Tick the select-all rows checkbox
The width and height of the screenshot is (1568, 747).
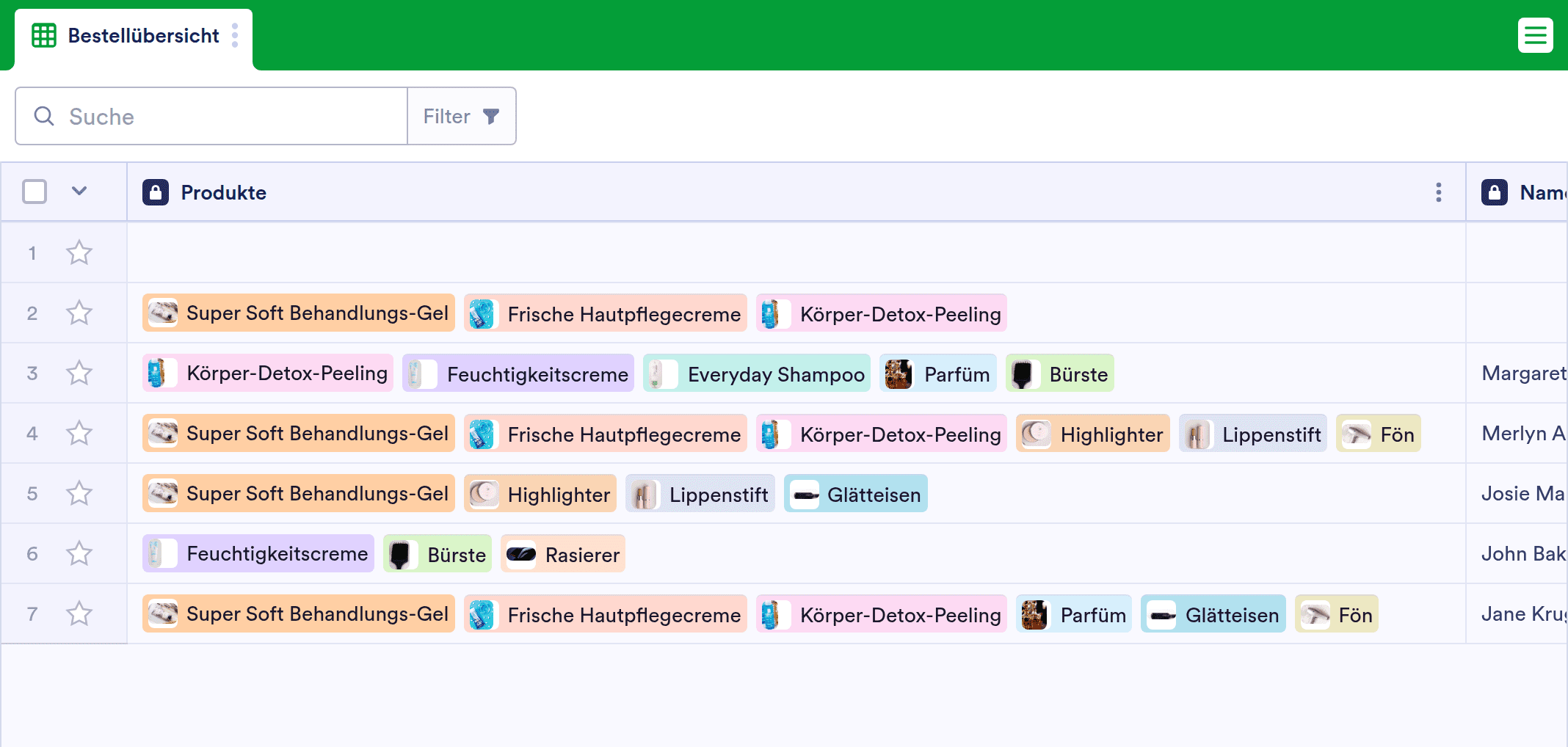(x=35, y=192)
